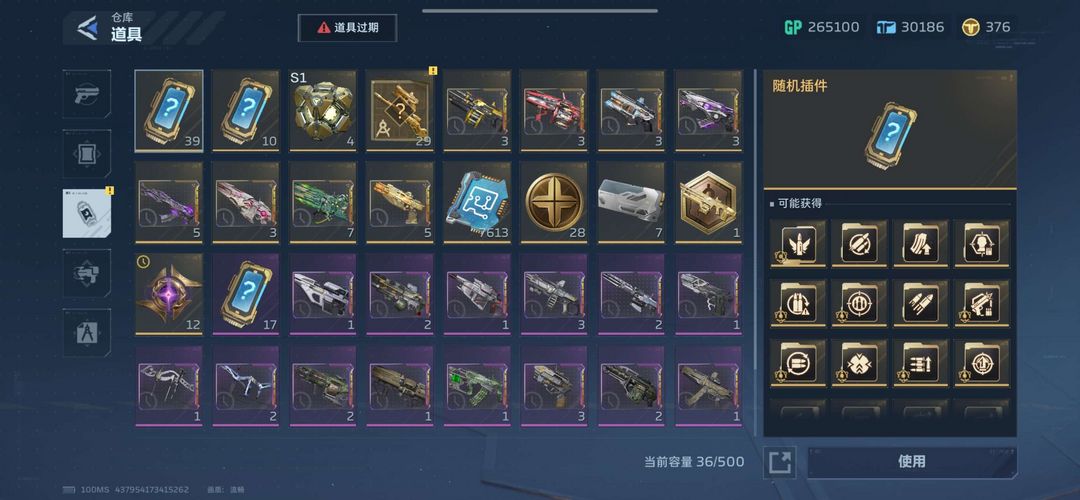Switch to the blueprint compass sidebar tab
This screenshot has width=1080, height=500.
87,333
